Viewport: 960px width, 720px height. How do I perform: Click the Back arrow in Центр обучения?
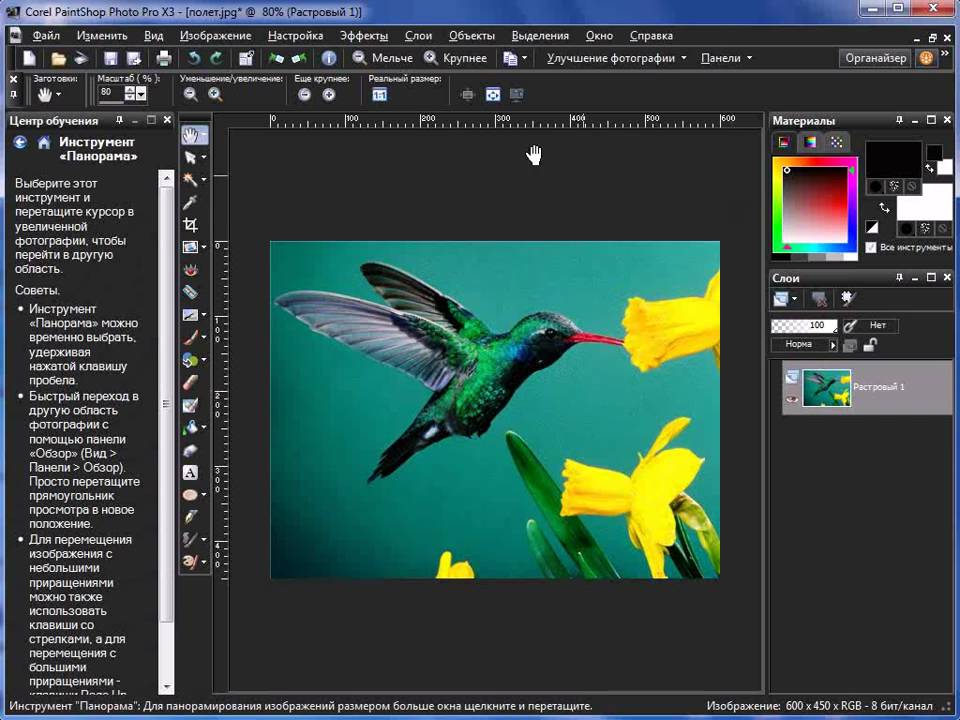[20, 143]
